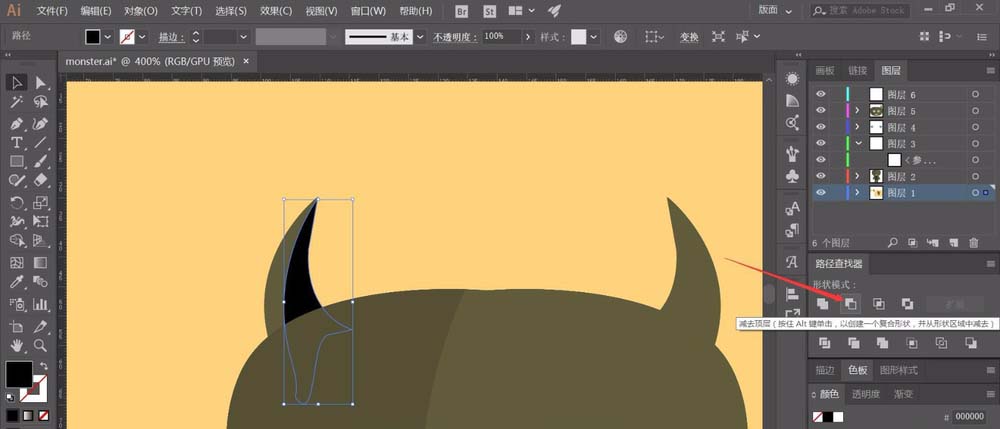Select the Direct Selection tool
Image resolution: width=1000 pixels, height=429 pixels.
pyautogui.click(x=40, y=82)
